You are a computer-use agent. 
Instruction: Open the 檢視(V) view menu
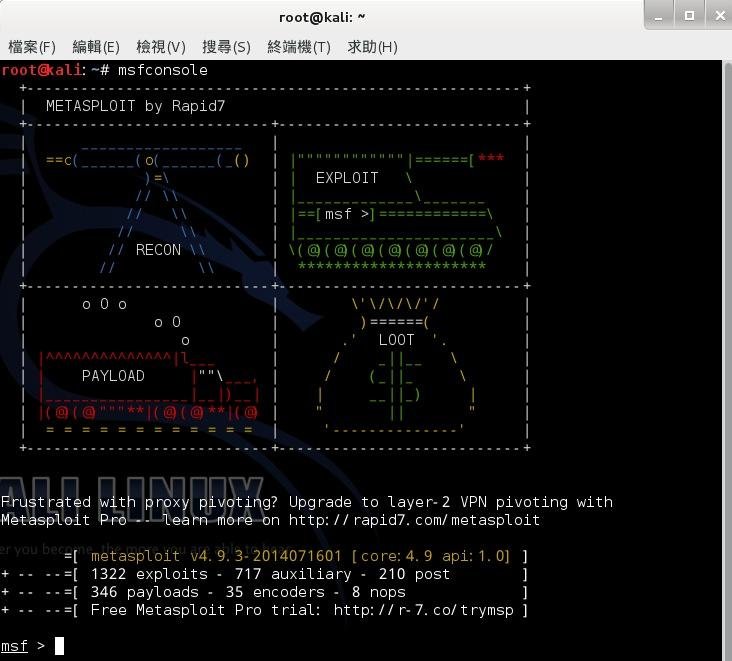tap(161, 47)
